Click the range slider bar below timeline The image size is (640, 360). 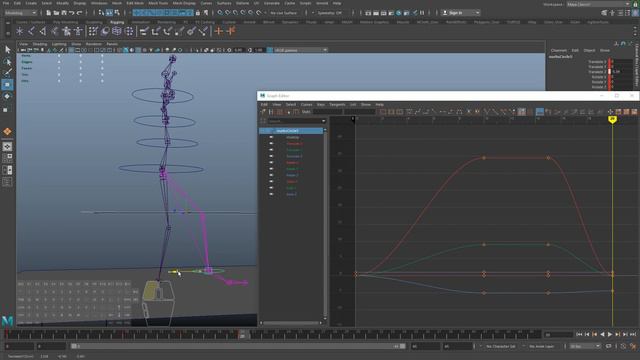[238, 346]
